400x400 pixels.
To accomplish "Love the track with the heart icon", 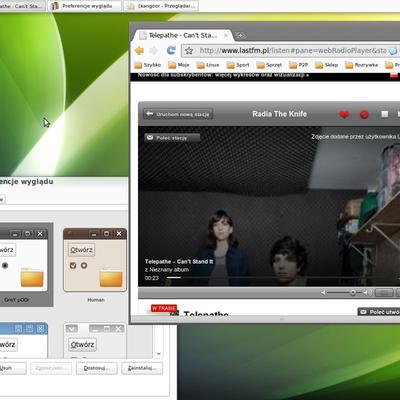I will coord(344,114).
